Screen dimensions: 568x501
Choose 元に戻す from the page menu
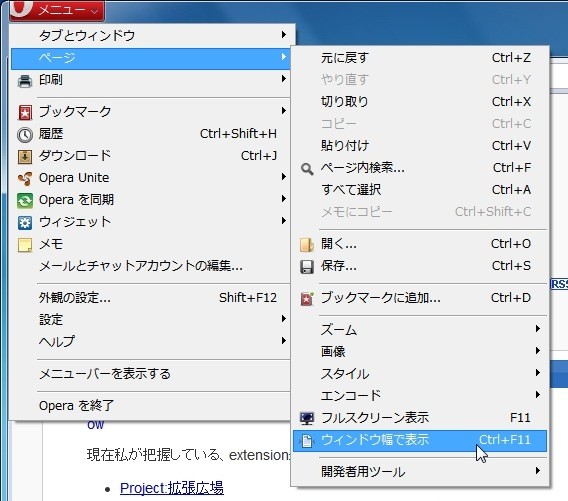[x=420, y=58]
